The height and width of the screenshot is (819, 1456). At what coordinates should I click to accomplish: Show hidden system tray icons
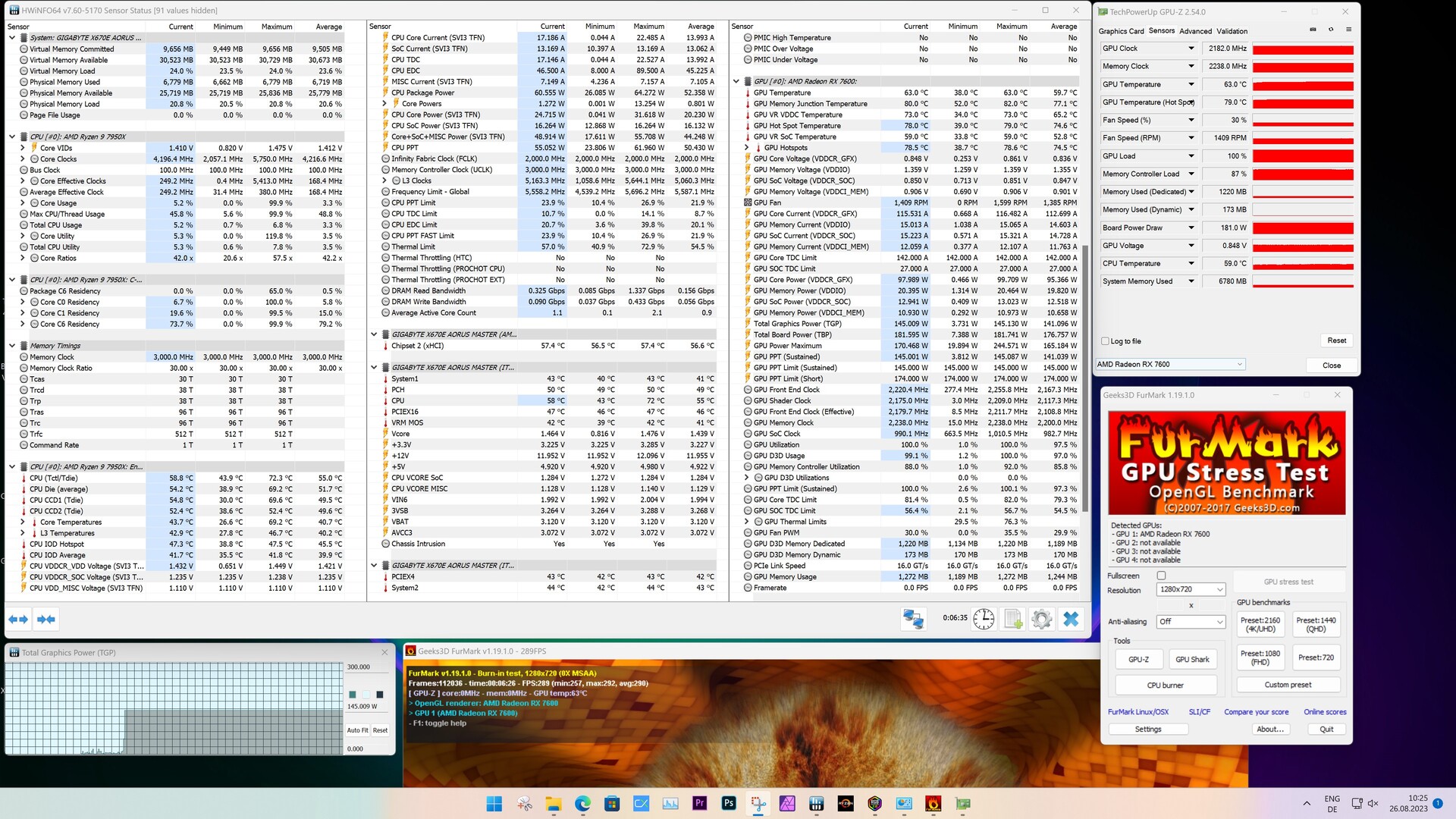pyautogui.click(x=1307, y=804)
